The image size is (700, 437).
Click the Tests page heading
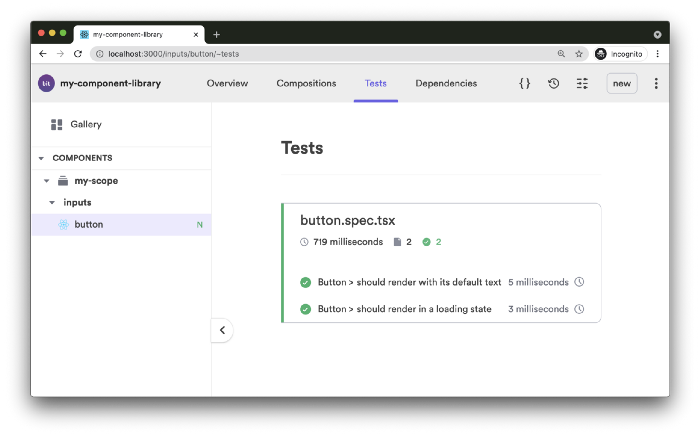[x=302, y=148]
